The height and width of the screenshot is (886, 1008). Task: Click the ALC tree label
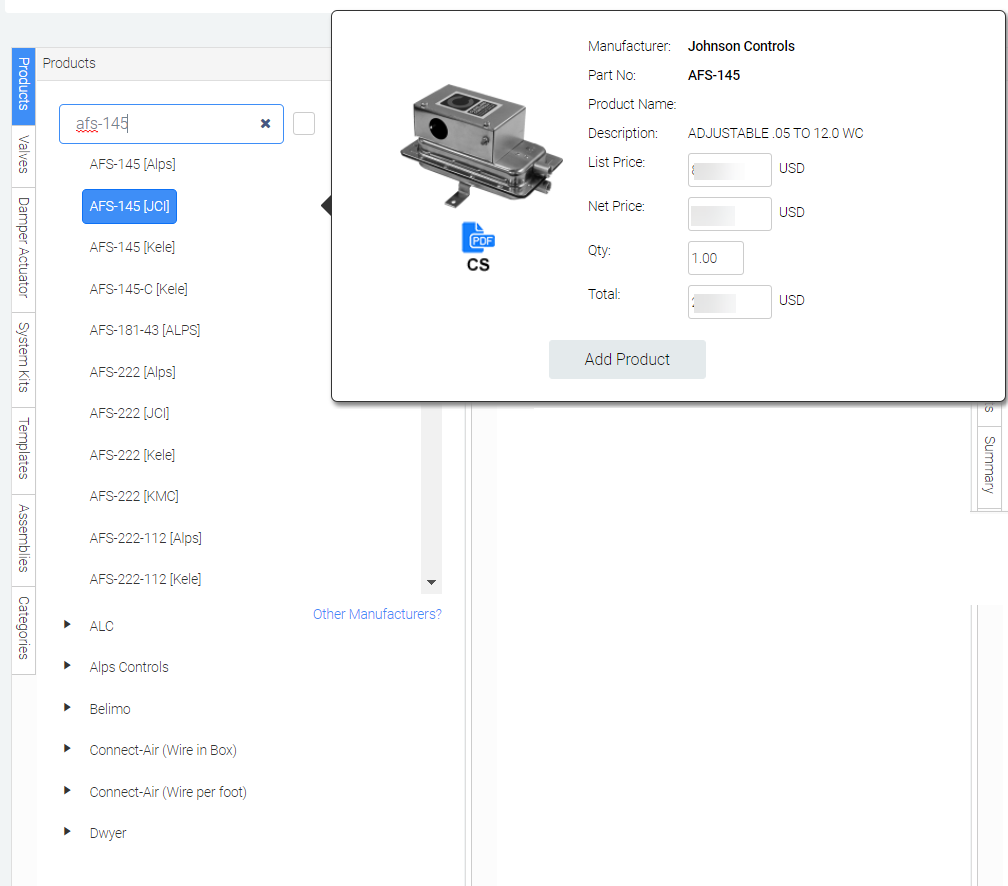point(102,626)
